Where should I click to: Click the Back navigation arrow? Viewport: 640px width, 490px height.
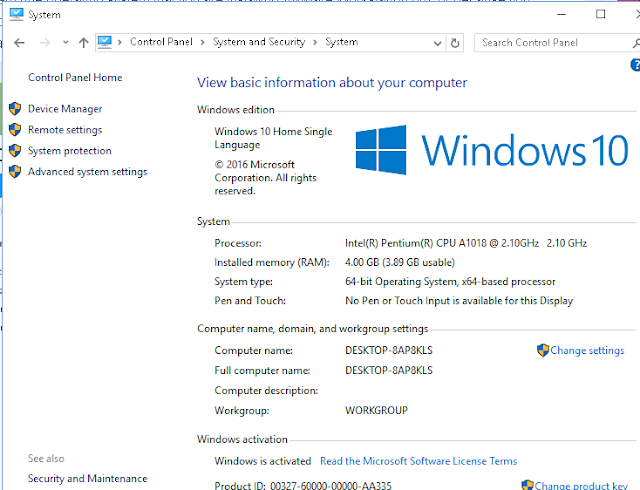coord(19,42)
